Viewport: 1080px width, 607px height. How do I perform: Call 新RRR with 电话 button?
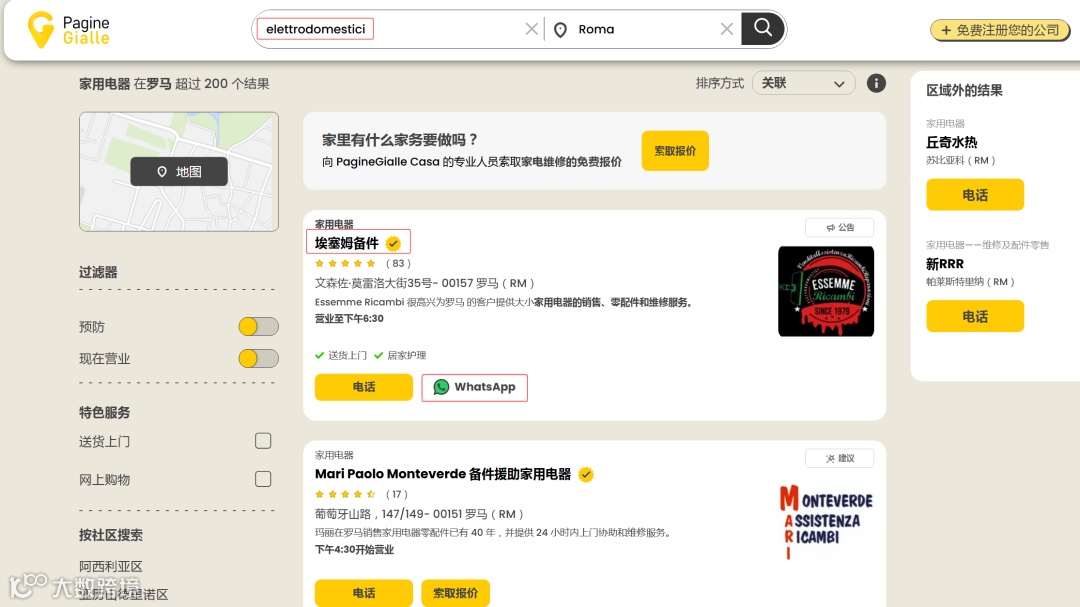(975, 316)
